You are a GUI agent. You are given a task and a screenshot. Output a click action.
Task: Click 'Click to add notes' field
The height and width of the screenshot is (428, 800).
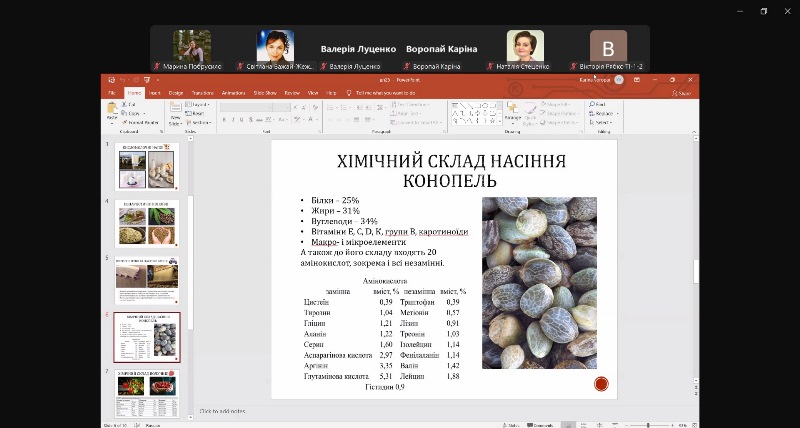(222, 411)
